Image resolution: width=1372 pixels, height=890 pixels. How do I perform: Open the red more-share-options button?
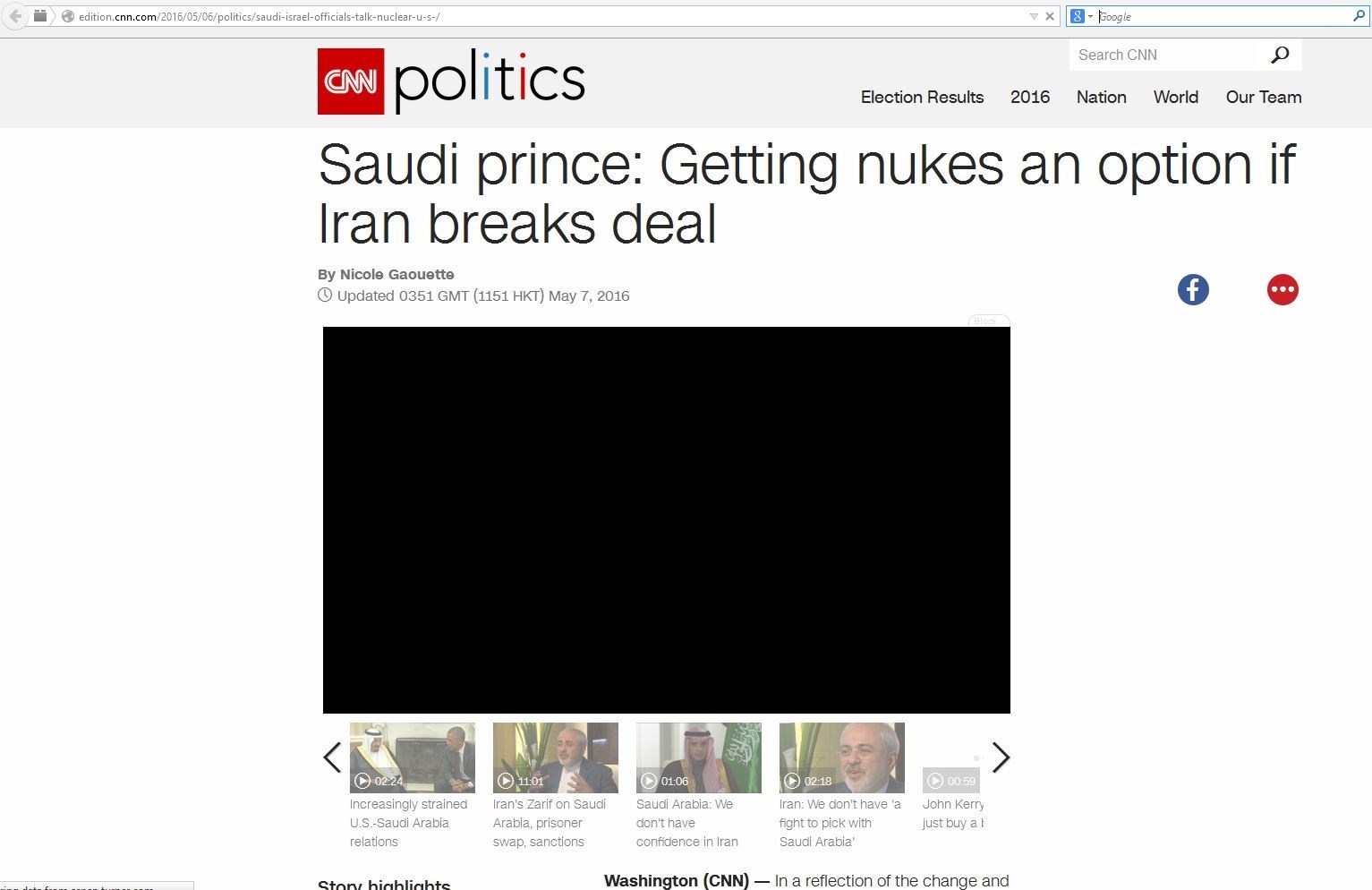click(x=1282, y=289)
